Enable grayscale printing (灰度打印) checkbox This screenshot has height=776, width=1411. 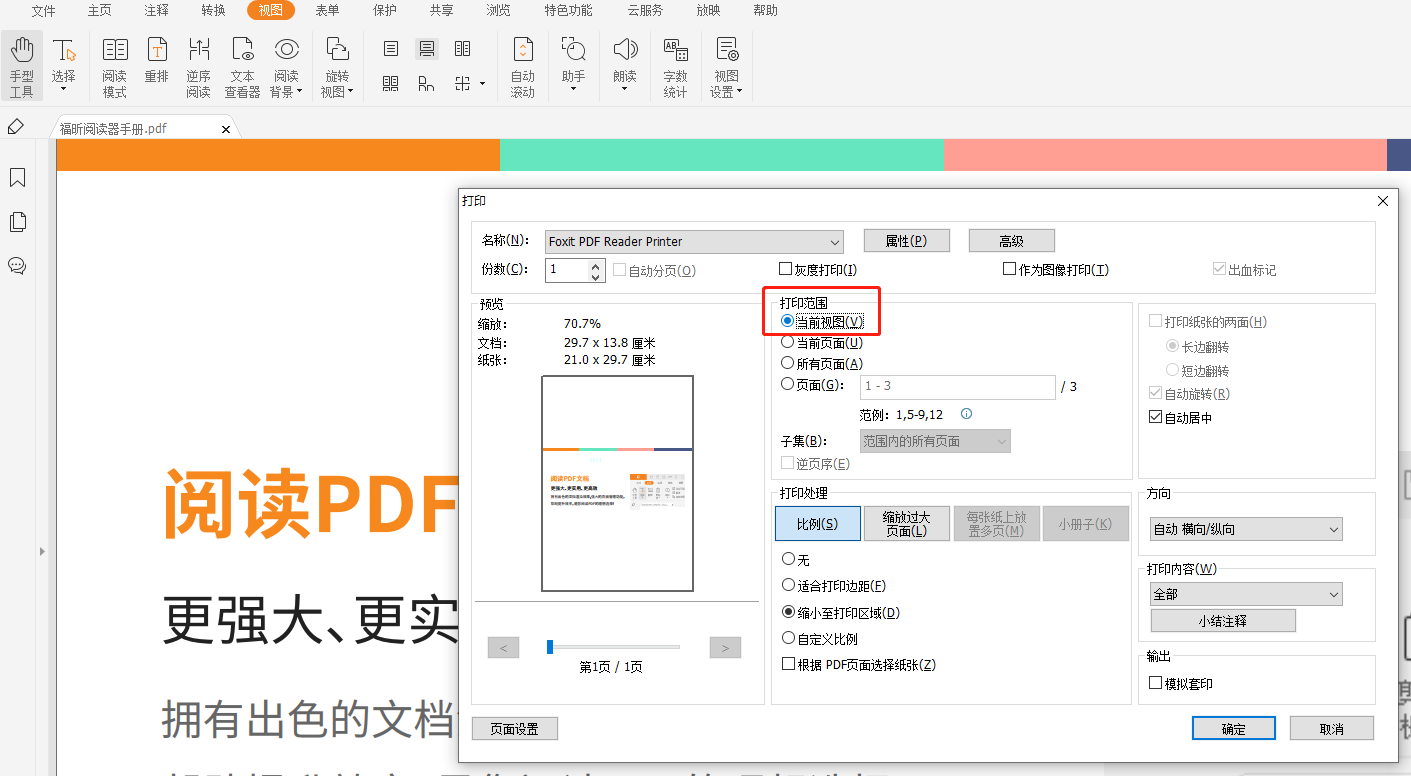coord(786,270)
